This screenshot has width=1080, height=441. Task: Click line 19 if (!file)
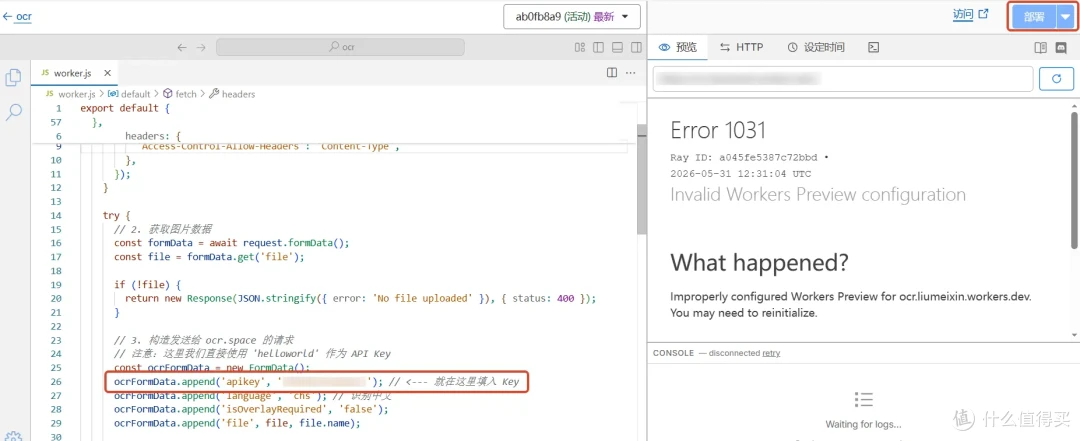tap(145, 285)
